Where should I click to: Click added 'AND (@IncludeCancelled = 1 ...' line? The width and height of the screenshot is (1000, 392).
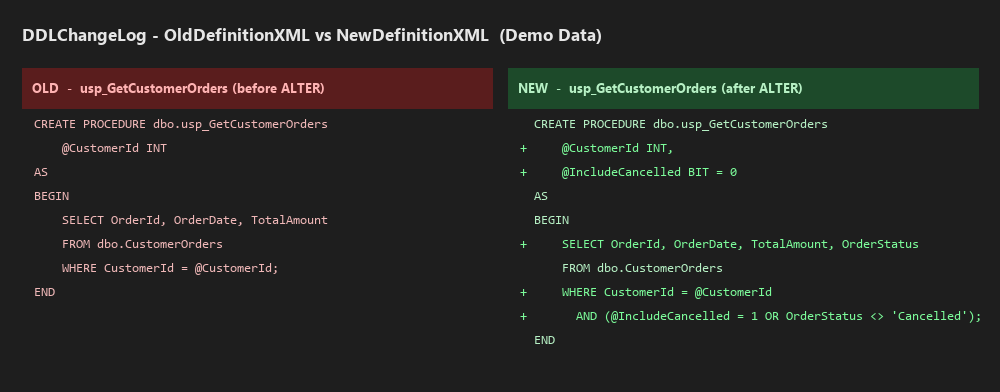(779, 316)
